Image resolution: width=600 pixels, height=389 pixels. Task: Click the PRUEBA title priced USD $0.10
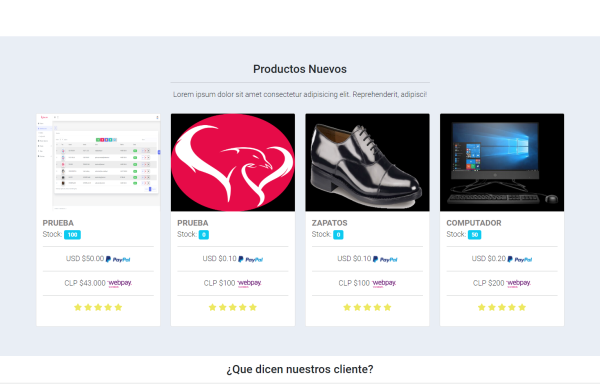[193, 223]
